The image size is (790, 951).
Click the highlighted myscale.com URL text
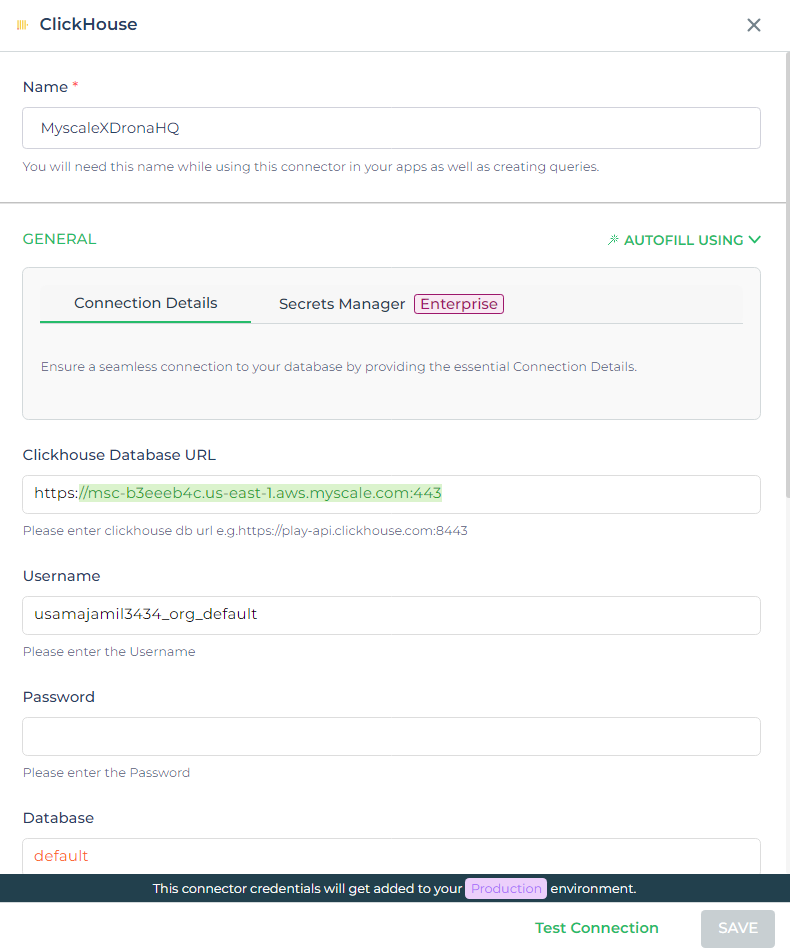[261, 493]
